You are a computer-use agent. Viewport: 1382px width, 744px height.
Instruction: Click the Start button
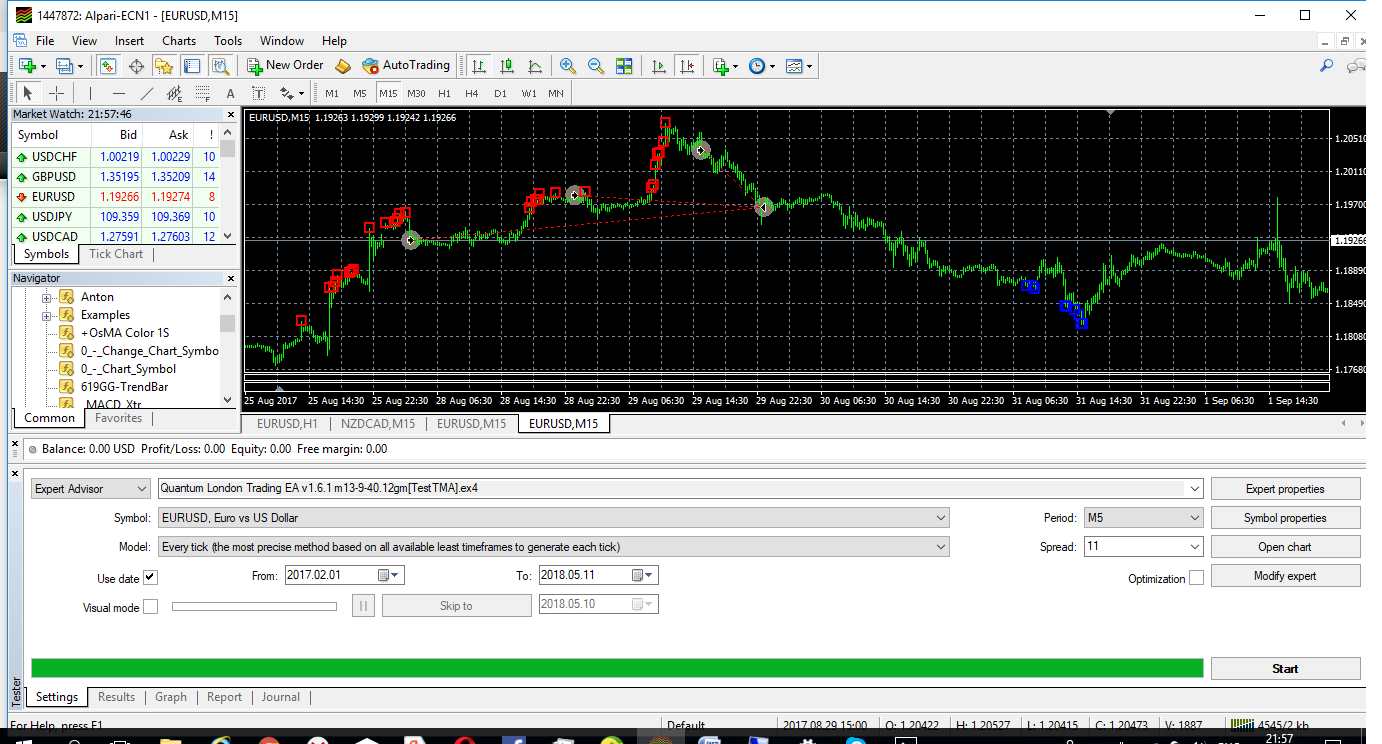pos(1285,669)
